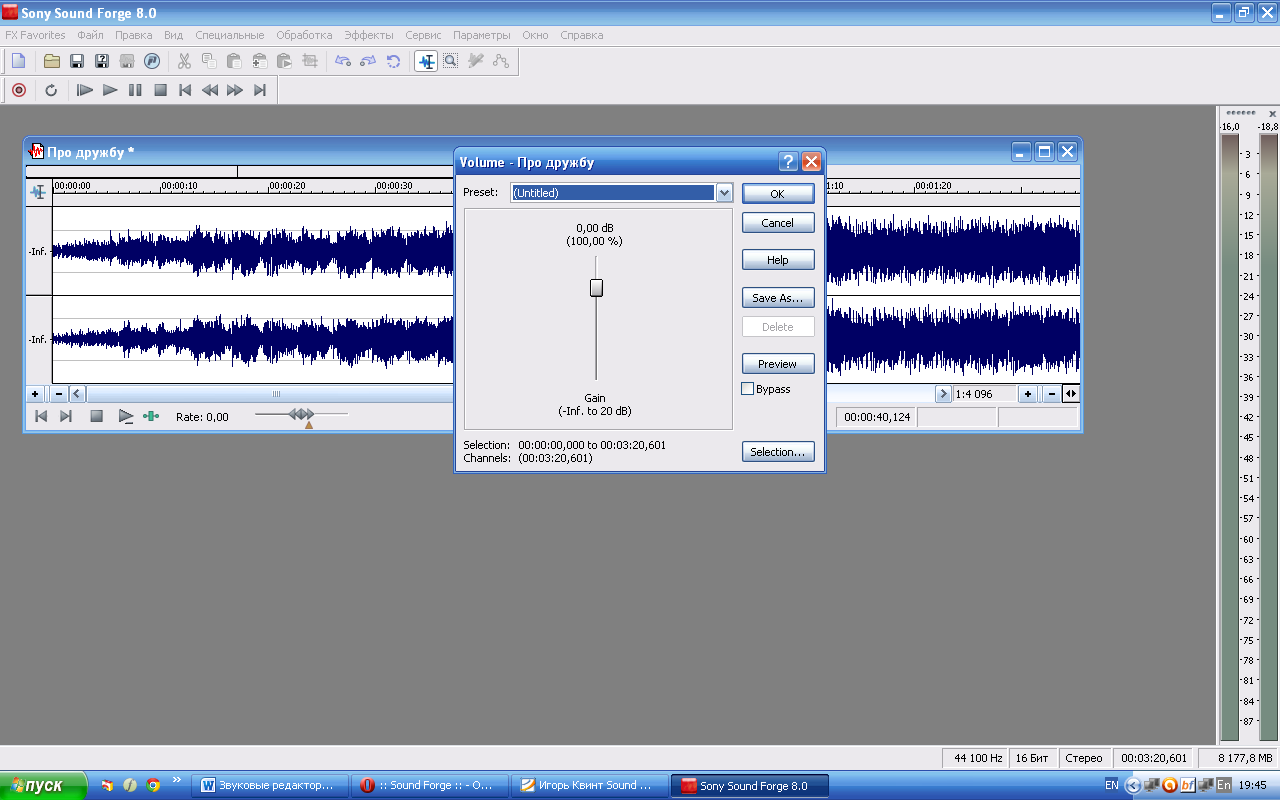Start recording with the red Record button
This screenshot has height=800, width=1280.
(18, 90)
